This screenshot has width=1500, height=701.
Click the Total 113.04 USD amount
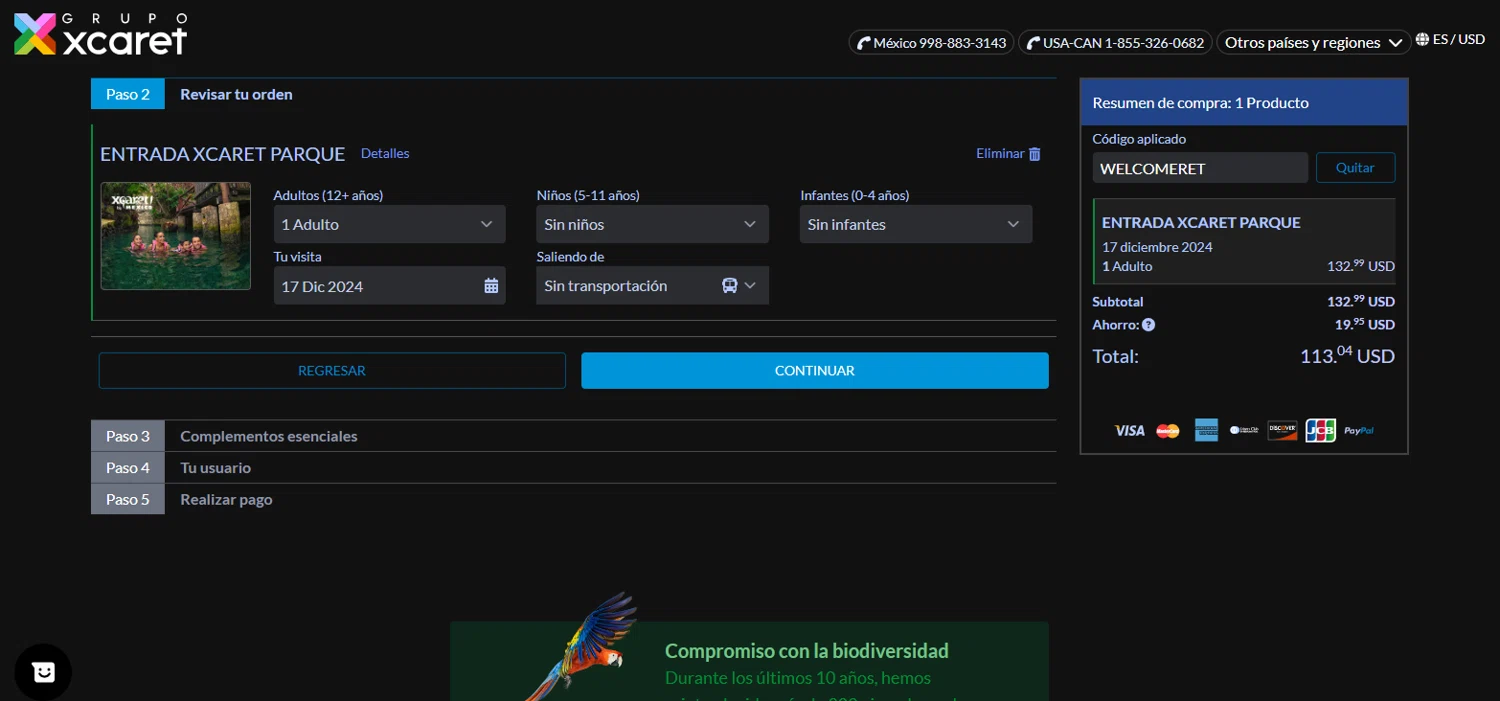click(1347, 356)
